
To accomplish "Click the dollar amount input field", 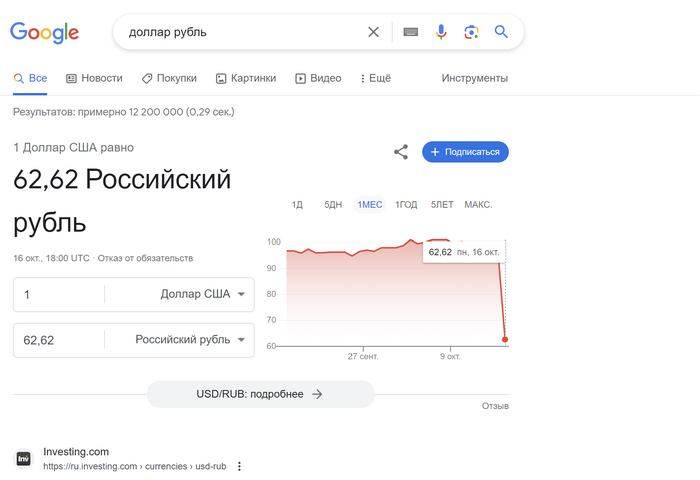I will (x=58, y=294).
